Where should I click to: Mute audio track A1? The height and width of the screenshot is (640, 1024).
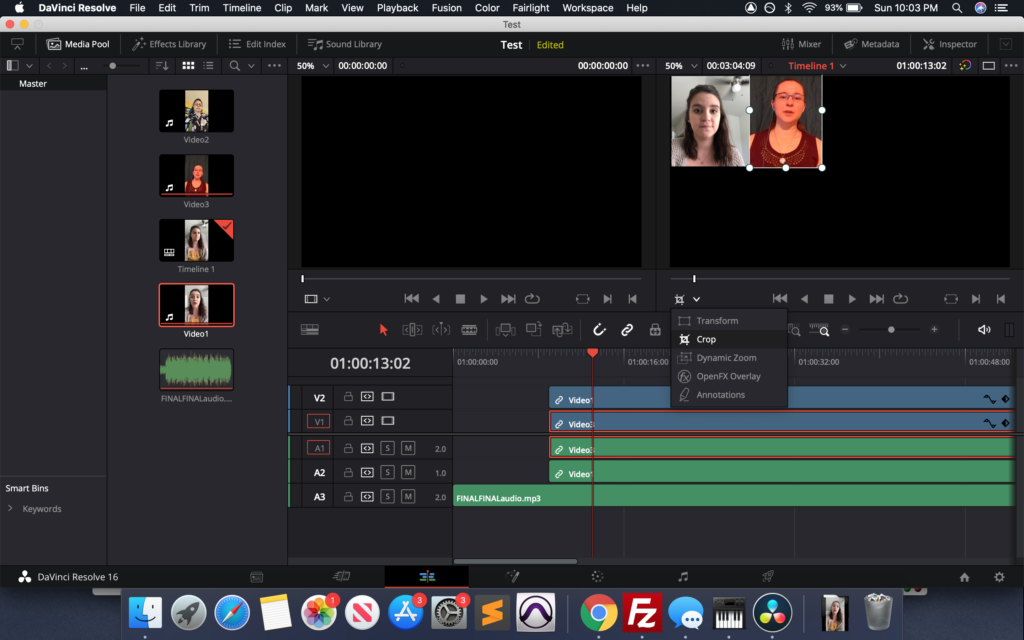[408, 448]
